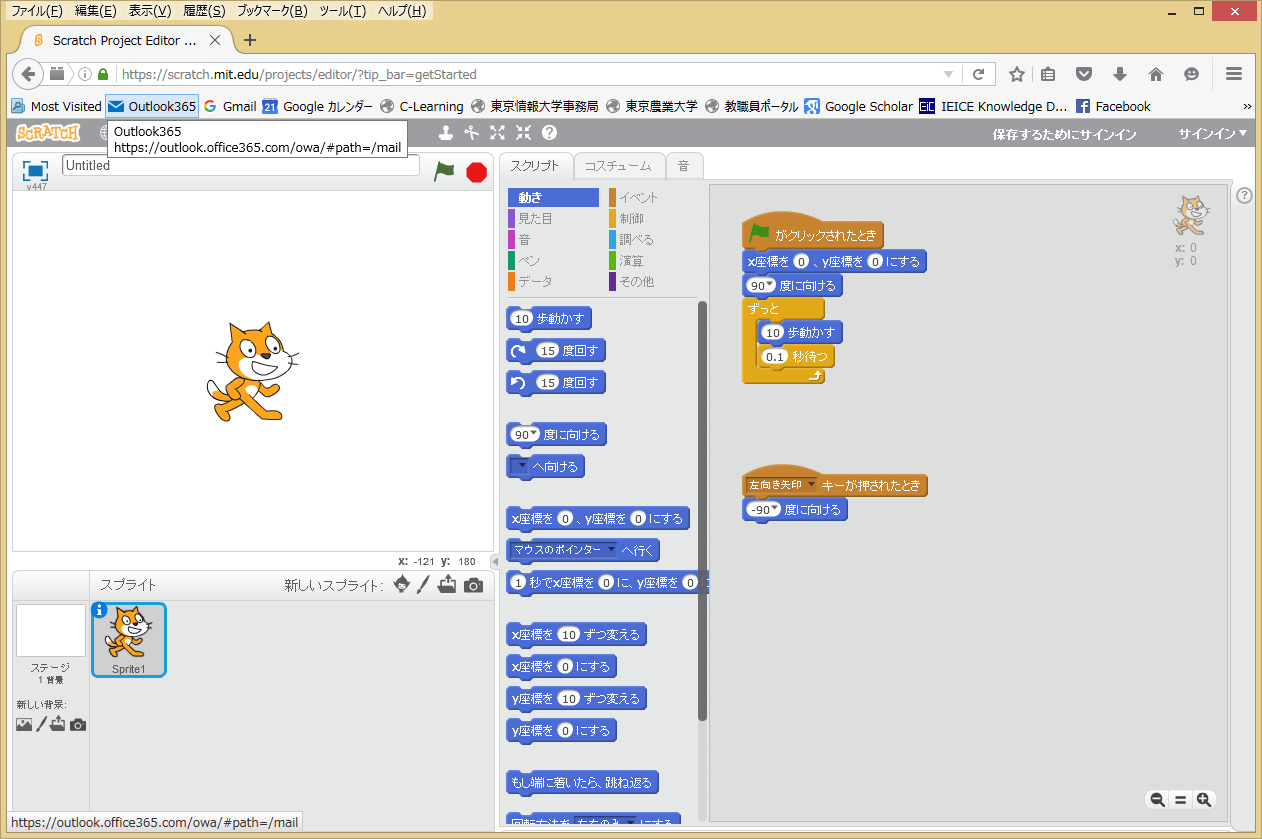Open the -90 direction dropdown in the script

click(x=773, y=509)
